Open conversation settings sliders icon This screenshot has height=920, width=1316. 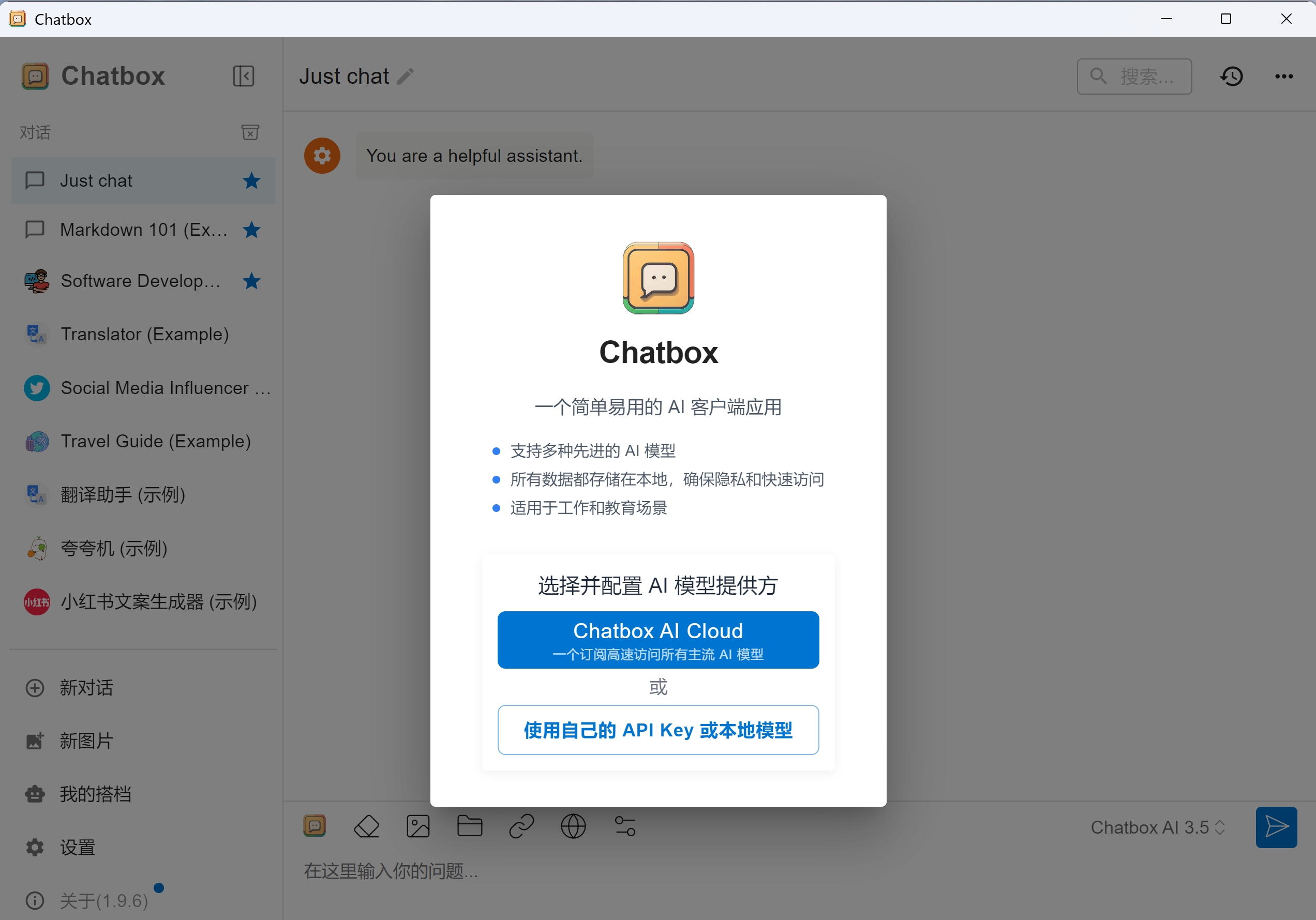pyautogui.click(x=625, y=826)
